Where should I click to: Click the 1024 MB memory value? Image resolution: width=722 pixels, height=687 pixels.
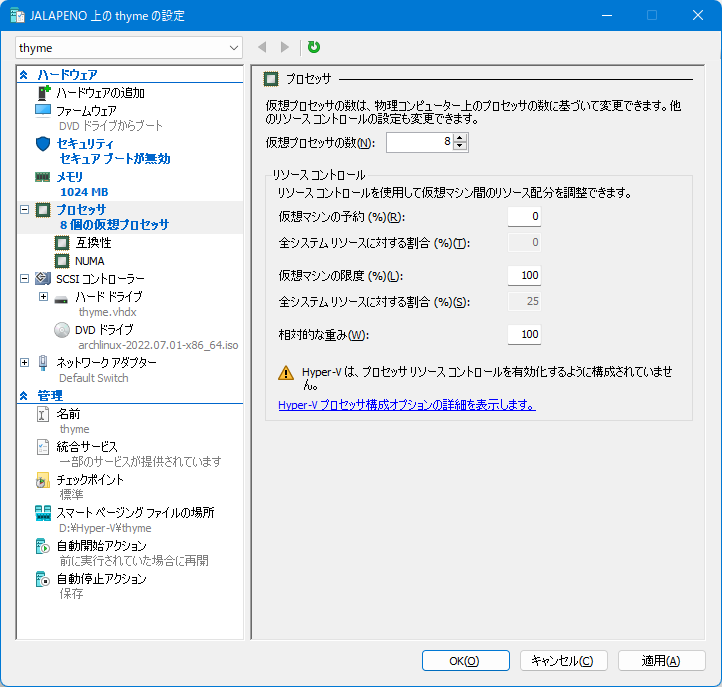click(84, 192)
